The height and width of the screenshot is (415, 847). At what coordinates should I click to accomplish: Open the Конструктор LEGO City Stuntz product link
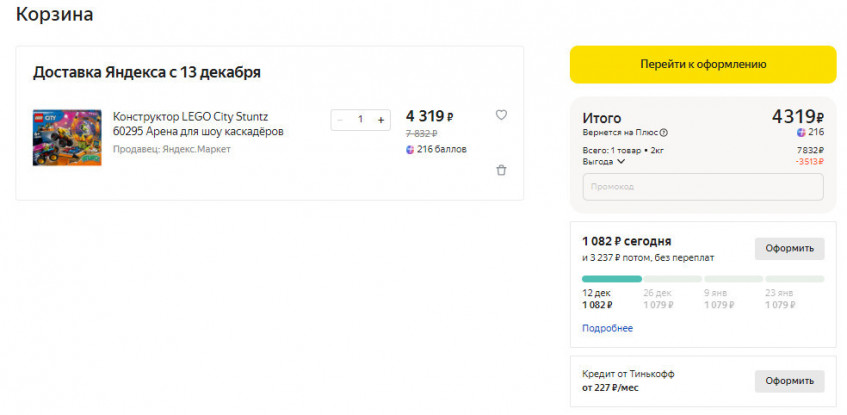coord(198,124)
